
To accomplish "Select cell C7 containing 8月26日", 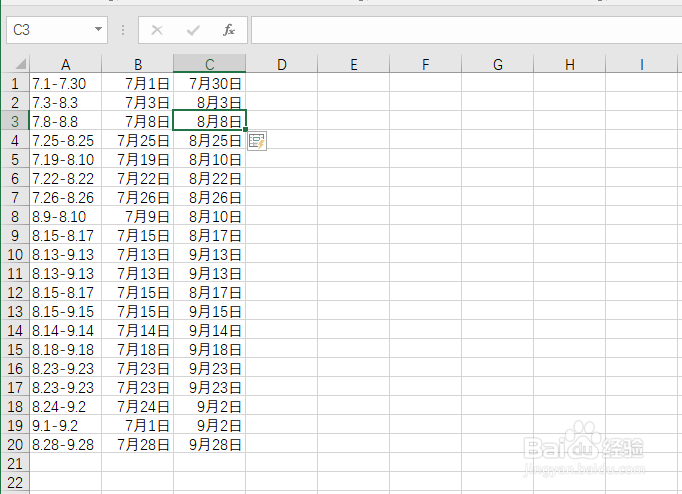I will (x=210, y=197).
